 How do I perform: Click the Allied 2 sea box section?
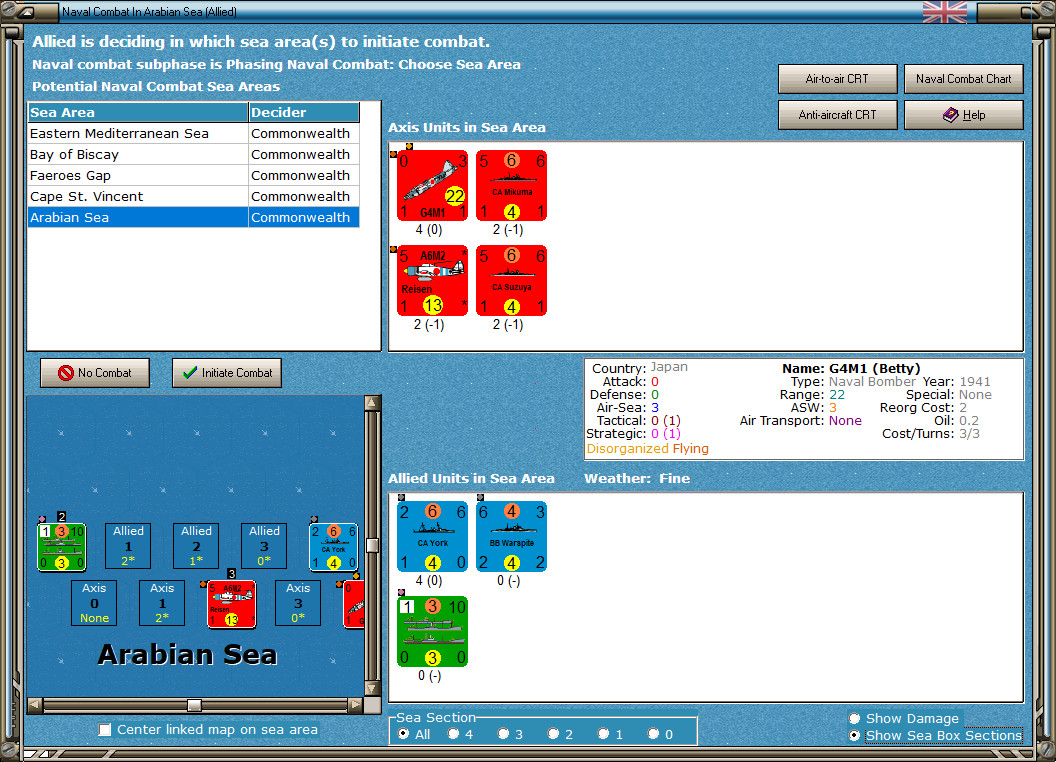(196, 546)
